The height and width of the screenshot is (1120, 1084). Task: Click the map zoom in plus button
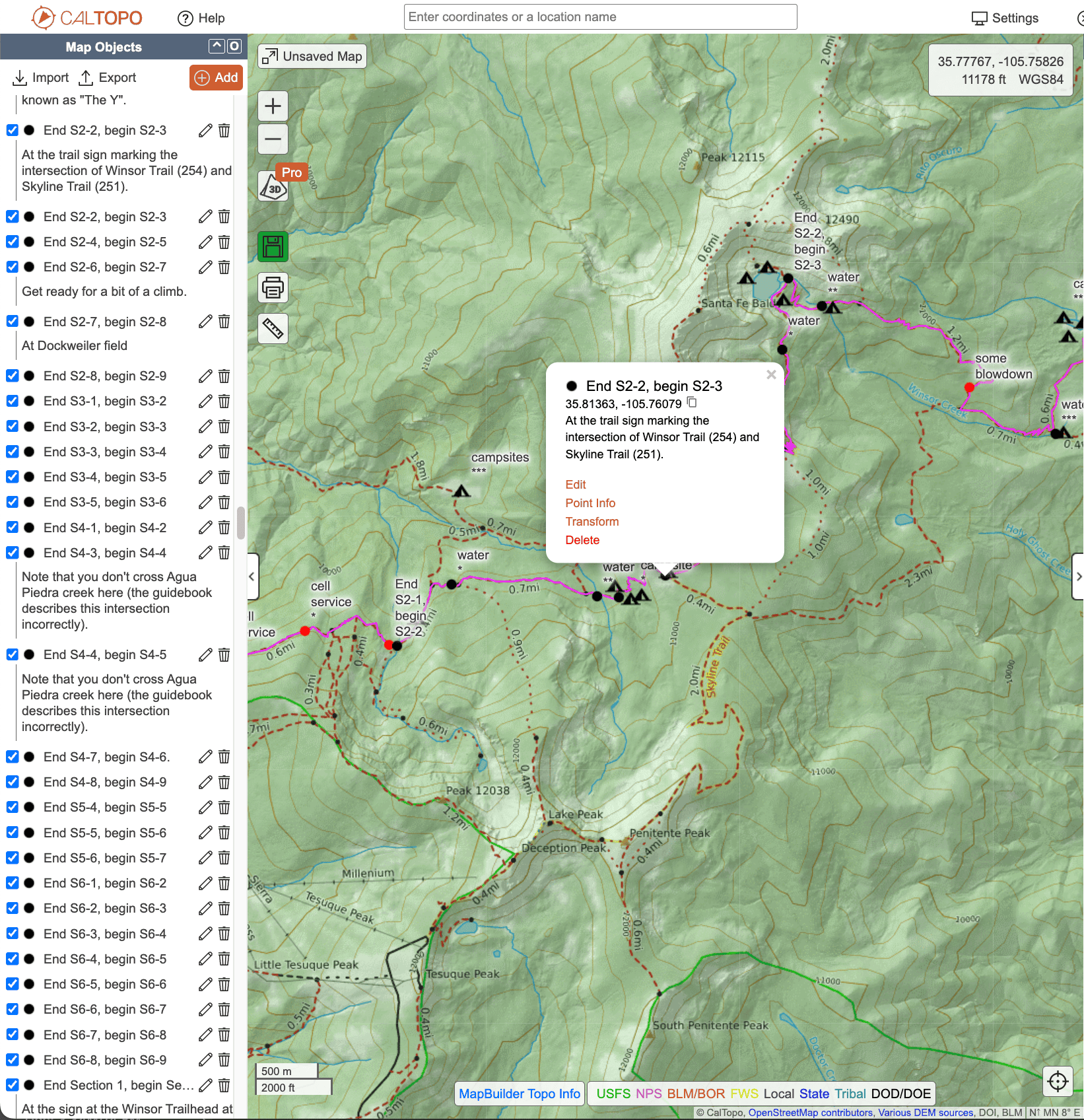click(x=273, y=106)
